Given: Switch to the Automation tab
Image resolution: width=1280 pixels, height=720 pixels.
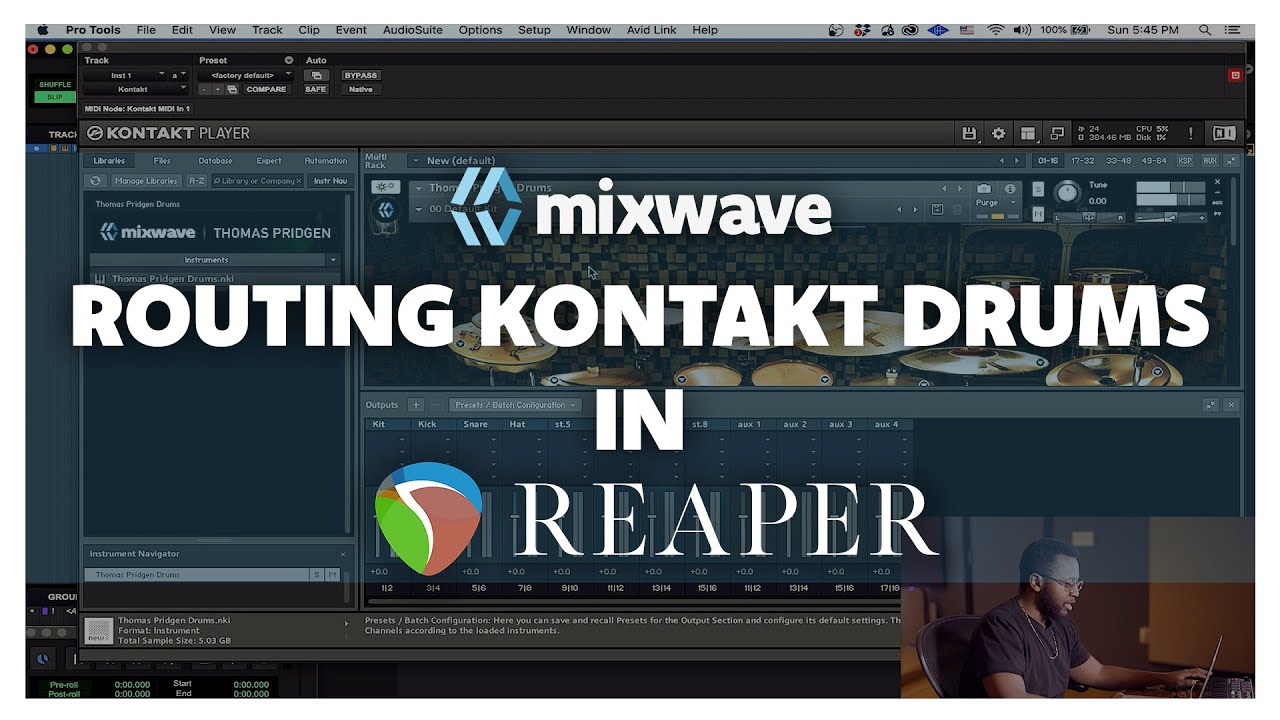Looking at the screenshot, I should [325, 160].
